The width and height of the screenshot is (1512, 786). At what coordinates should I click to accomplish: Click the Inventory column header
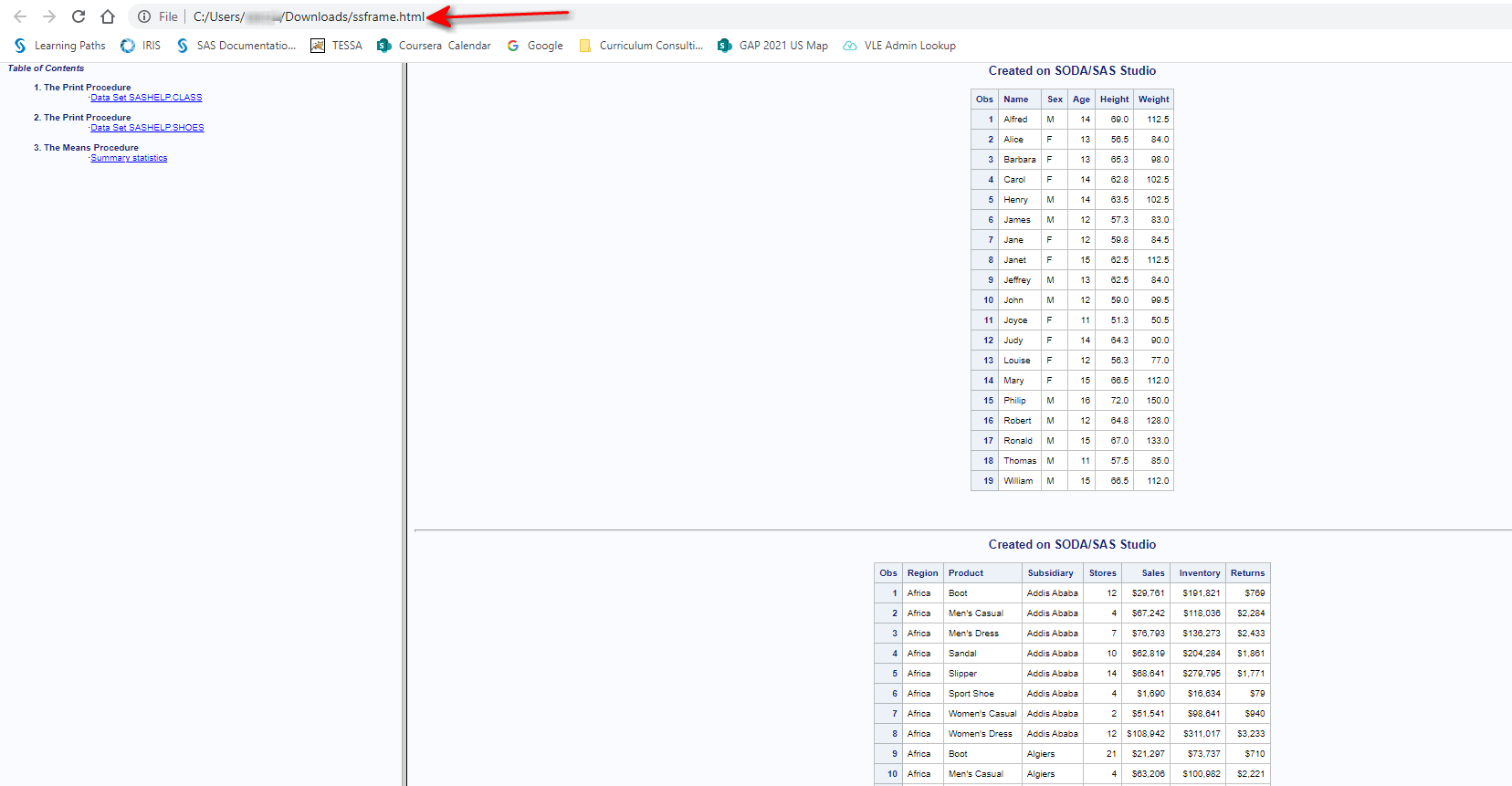pos(1199,573)
